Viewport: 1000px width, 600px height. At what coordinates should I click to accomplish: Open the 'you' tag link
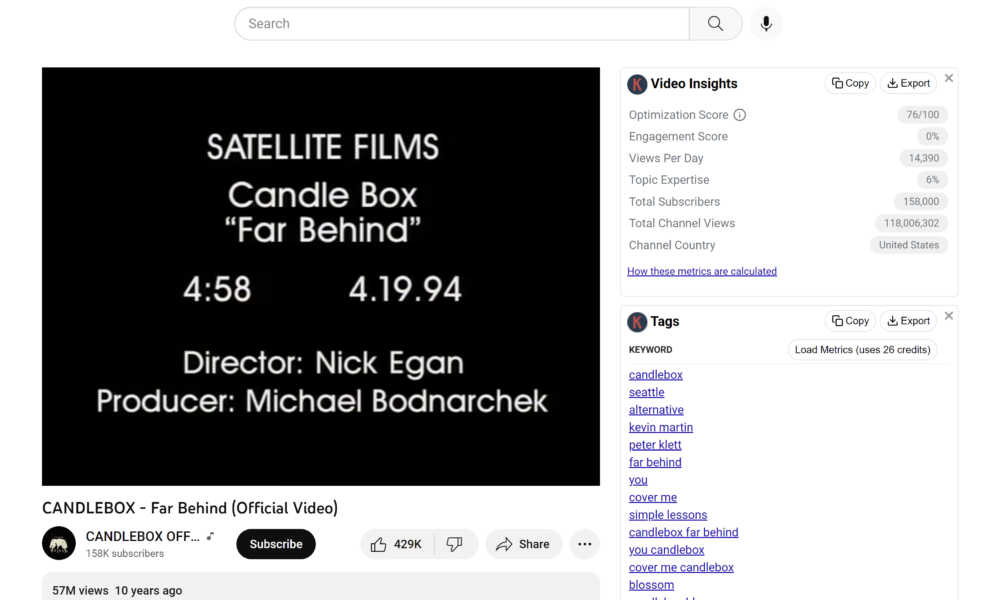638,480
